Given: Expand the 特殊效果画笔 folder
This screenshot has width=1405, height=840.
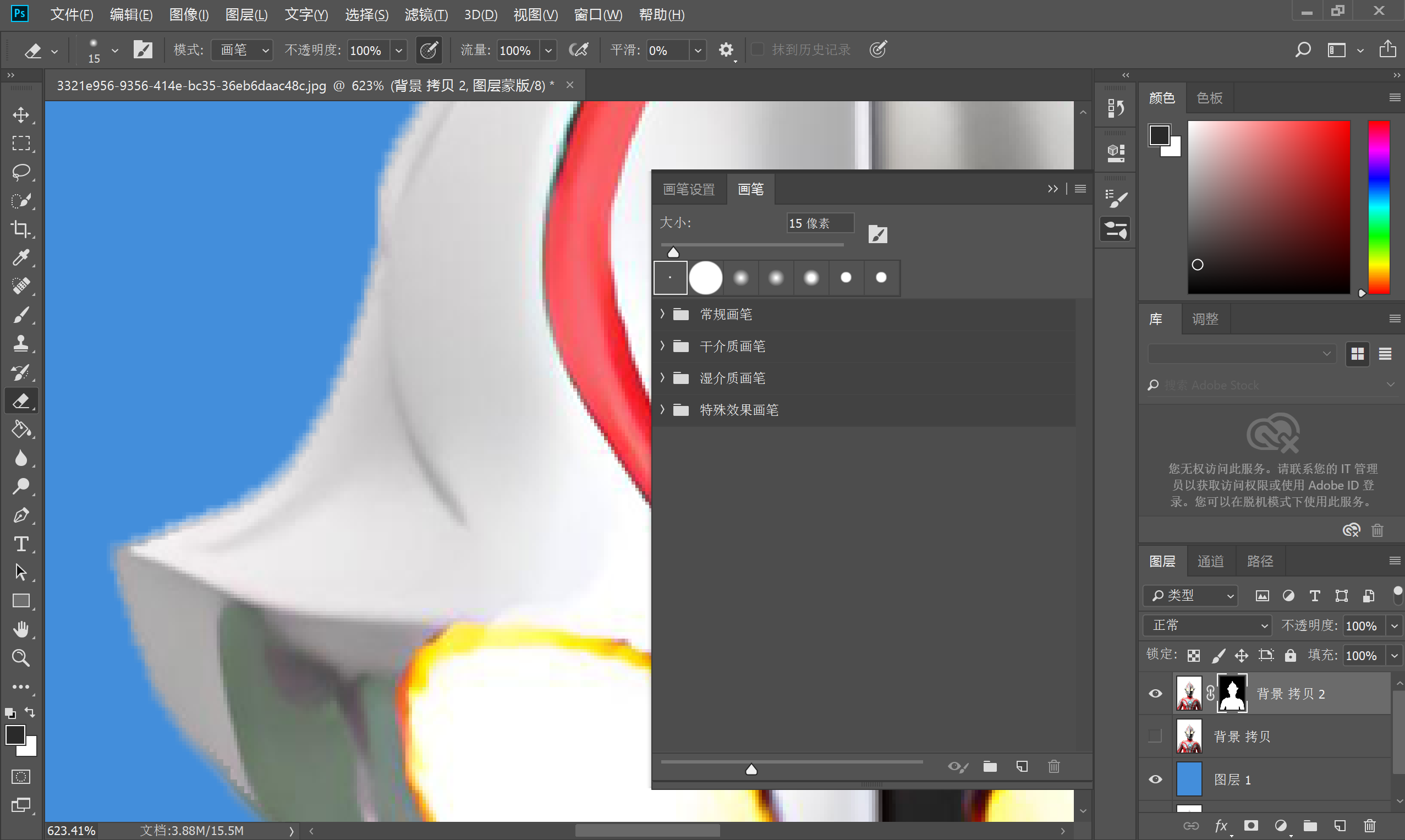Looking at the screenshot, I should (662, 409).
